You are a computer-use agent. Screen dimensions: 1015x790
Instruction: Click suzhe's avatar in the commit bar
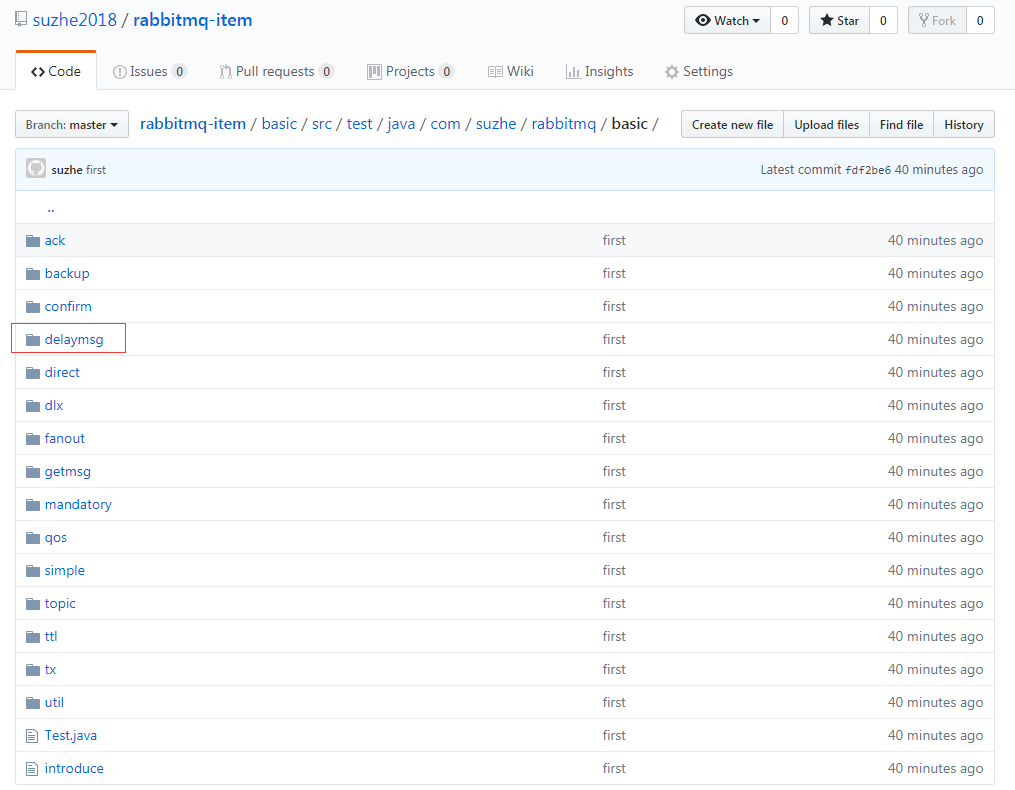[x=35, y=168]
